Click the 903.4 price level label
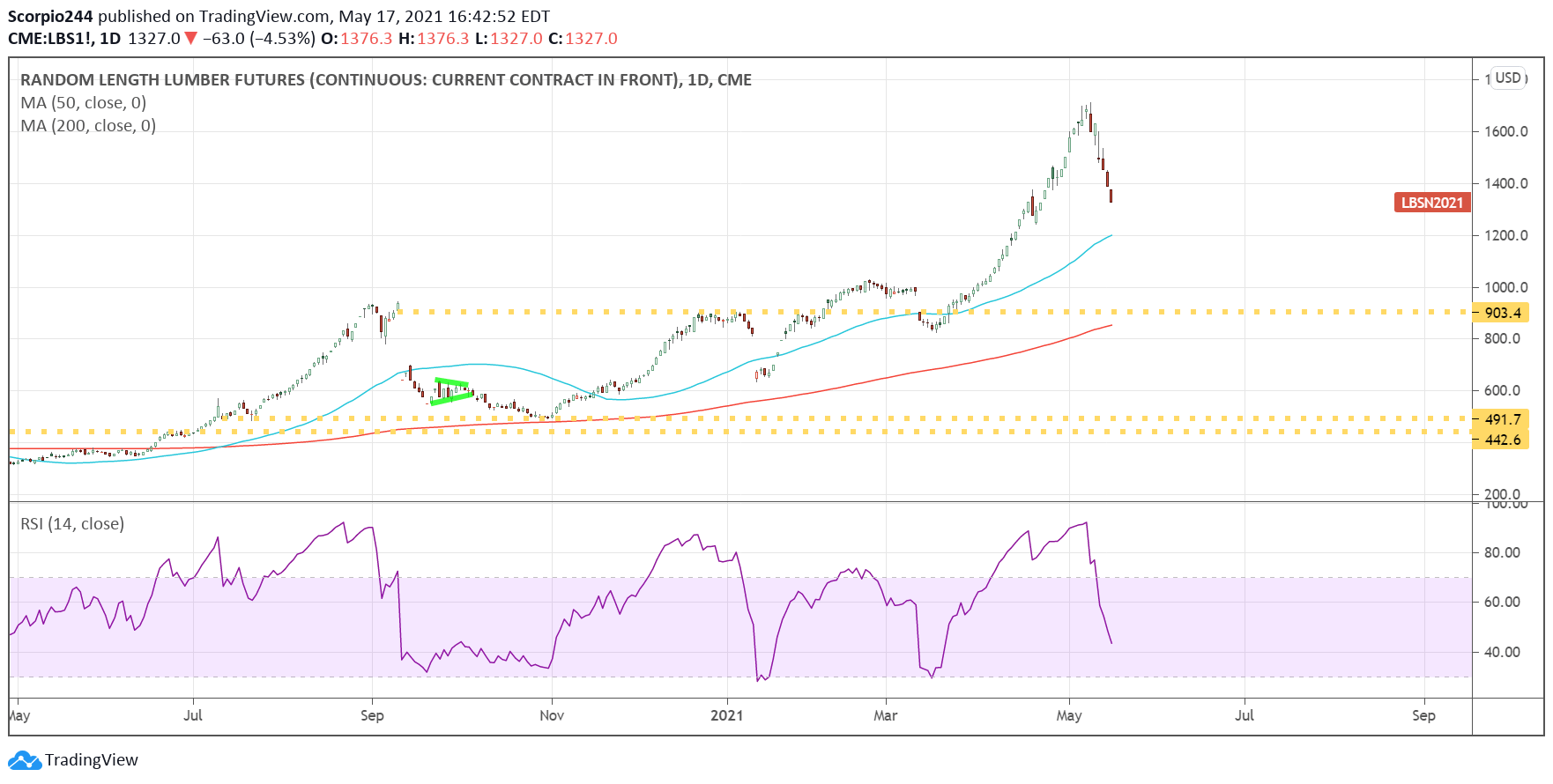 point(1502,313)
